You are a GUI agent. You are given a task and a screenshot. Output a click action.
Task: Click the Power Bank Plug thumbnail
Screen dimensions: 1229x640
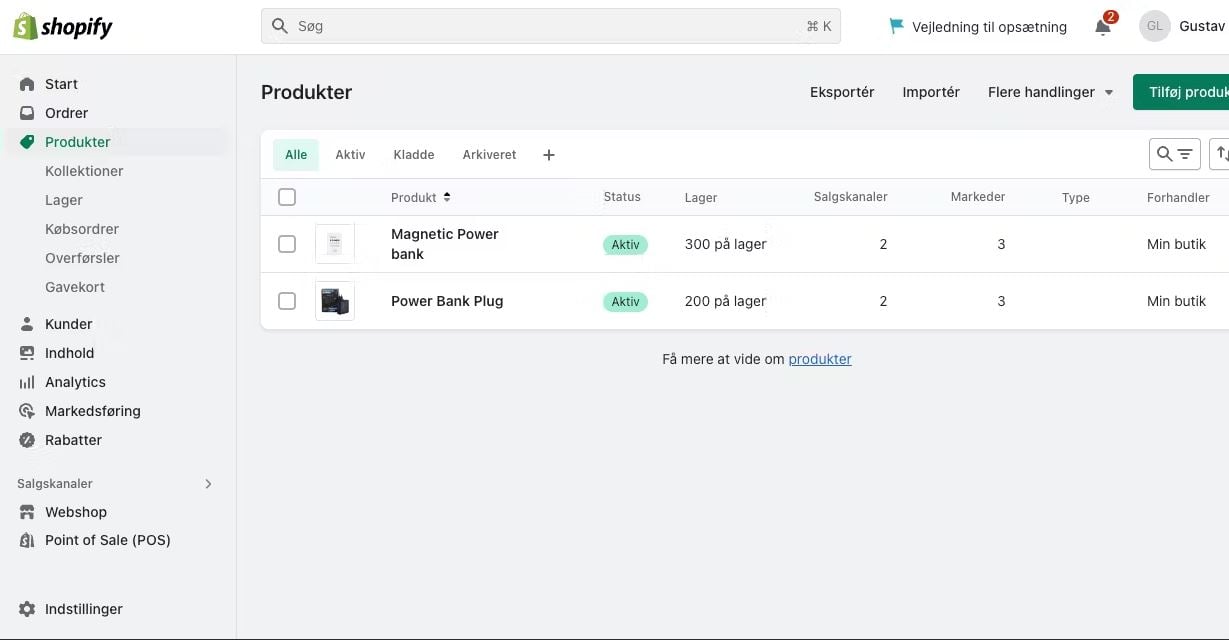click(x=335, y=301)
